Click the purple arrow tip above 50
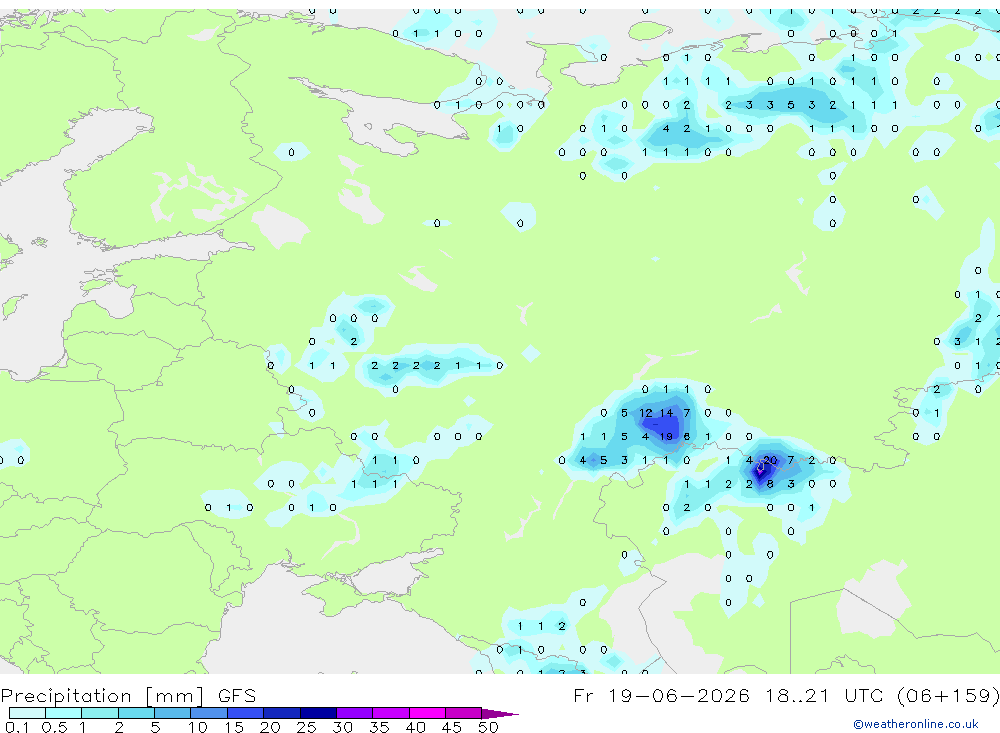 [500, 714]
